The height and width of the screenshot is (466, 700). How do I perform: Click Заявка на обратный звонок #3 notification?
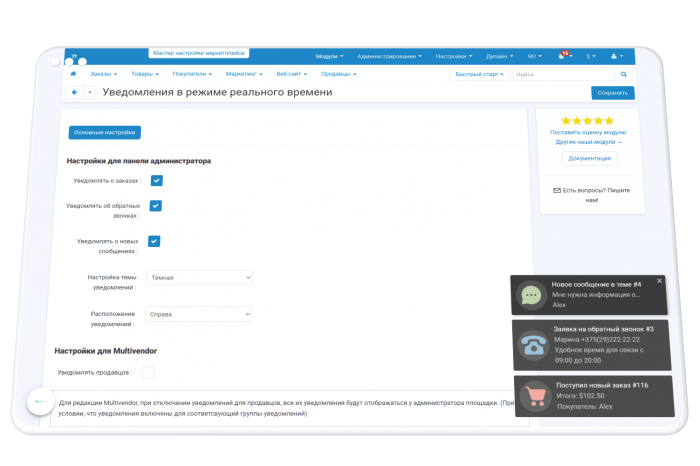tap(592, 345)
